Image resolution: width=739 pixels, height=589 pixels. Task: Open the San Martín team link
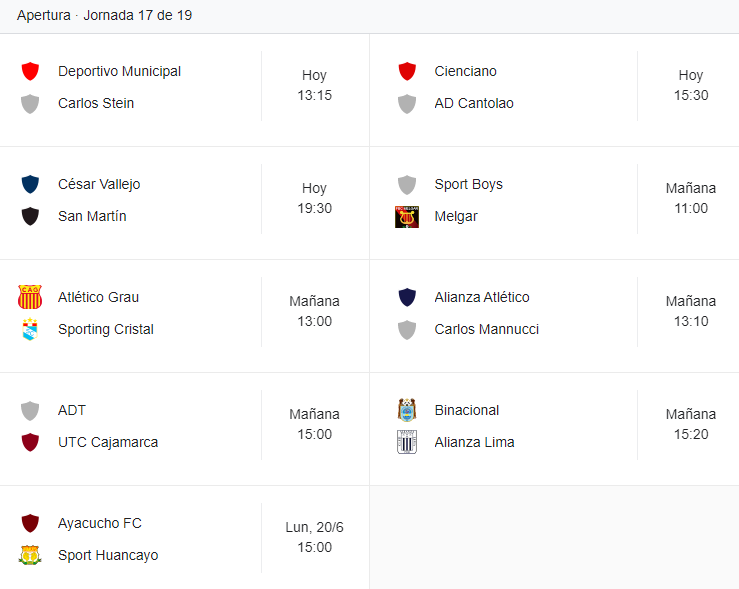click(92, 216)
